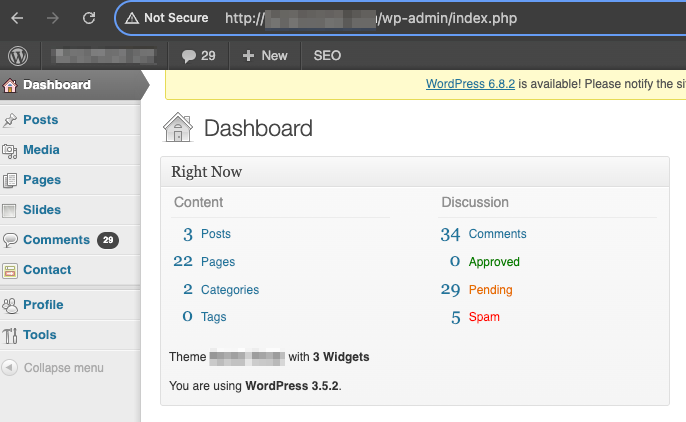
Task: Click the Posts pushpin icon
Action: tap(10, 120)
